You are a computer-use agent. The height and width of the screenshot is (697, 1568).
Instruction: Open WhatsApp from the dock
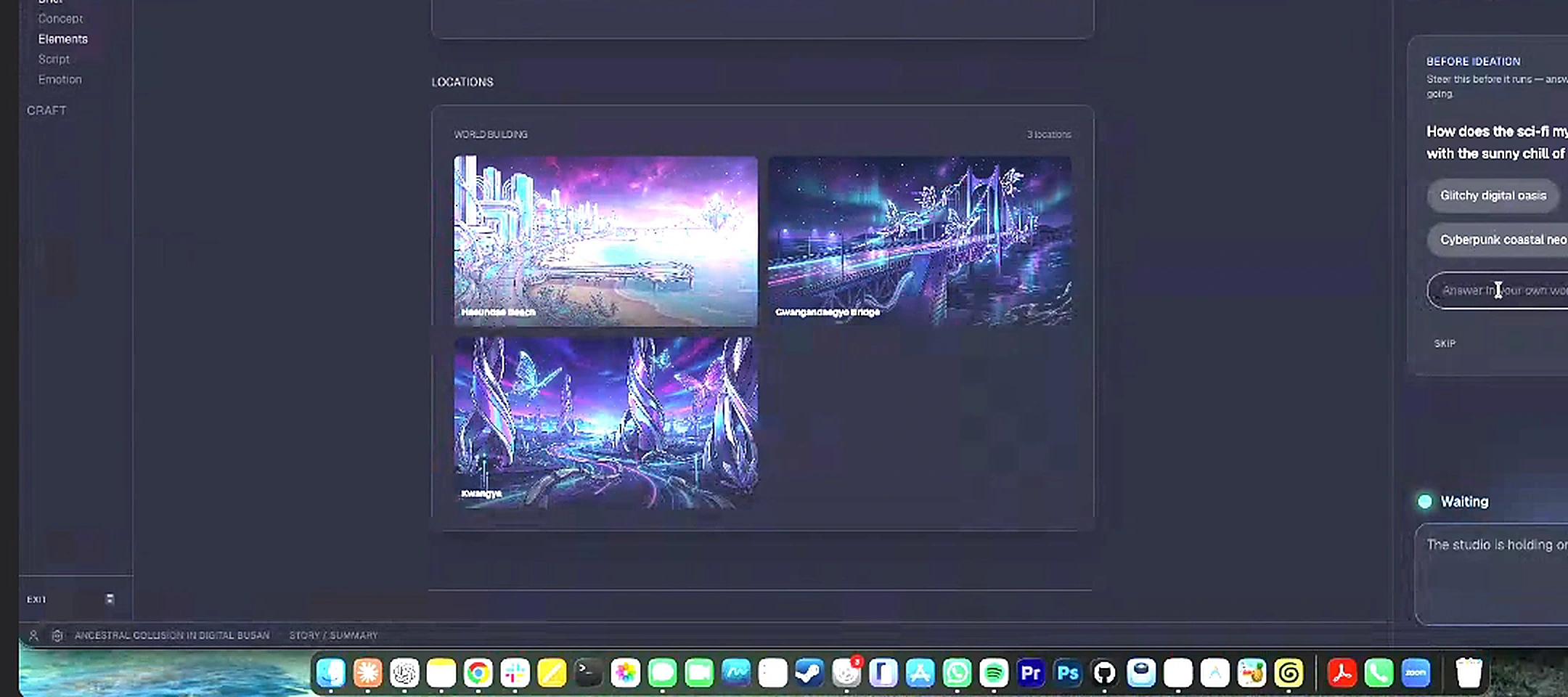point(957,673)
